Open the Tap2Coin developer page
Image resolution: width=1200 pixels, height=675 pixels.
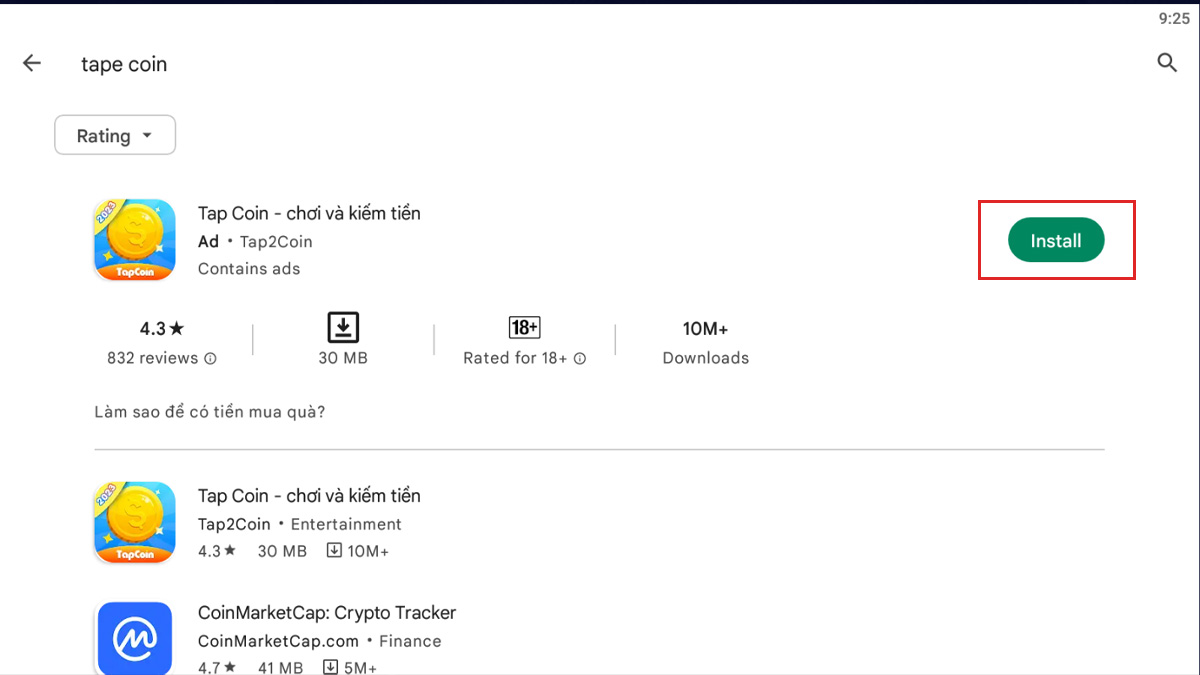[274, 241]
